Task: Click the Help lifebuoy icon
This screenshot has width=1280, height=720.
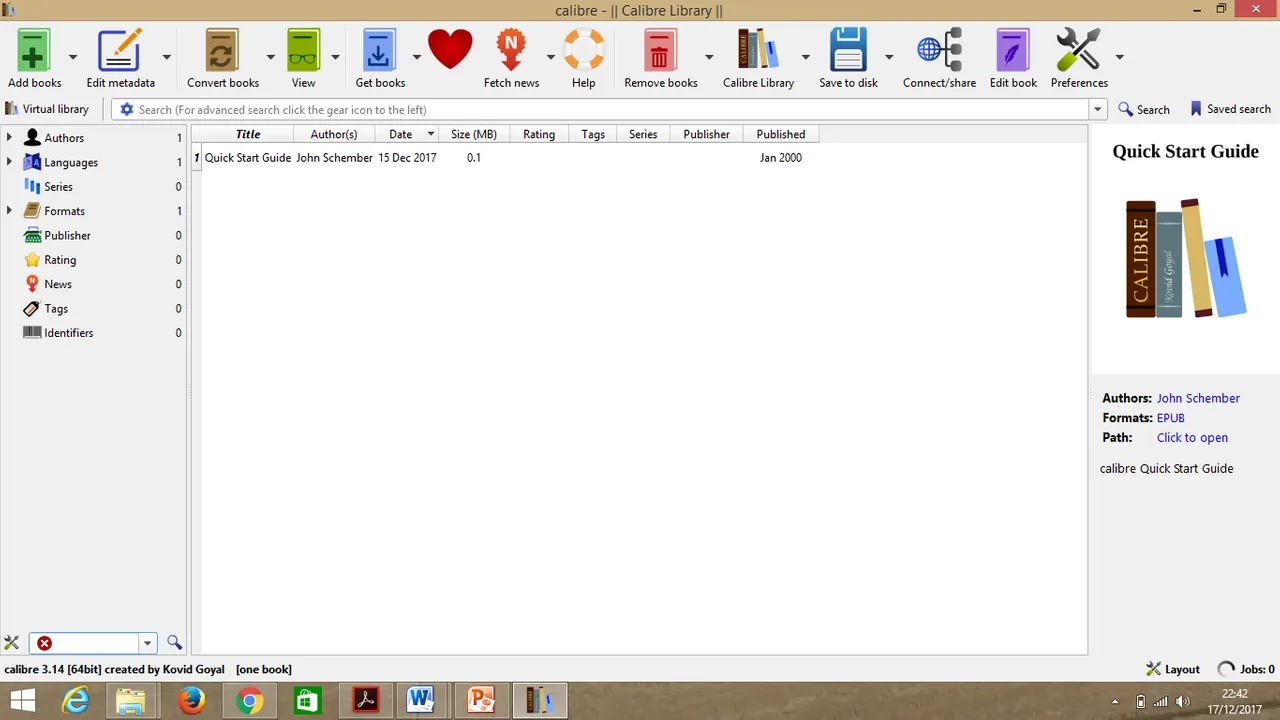Action: click(584, 49)
